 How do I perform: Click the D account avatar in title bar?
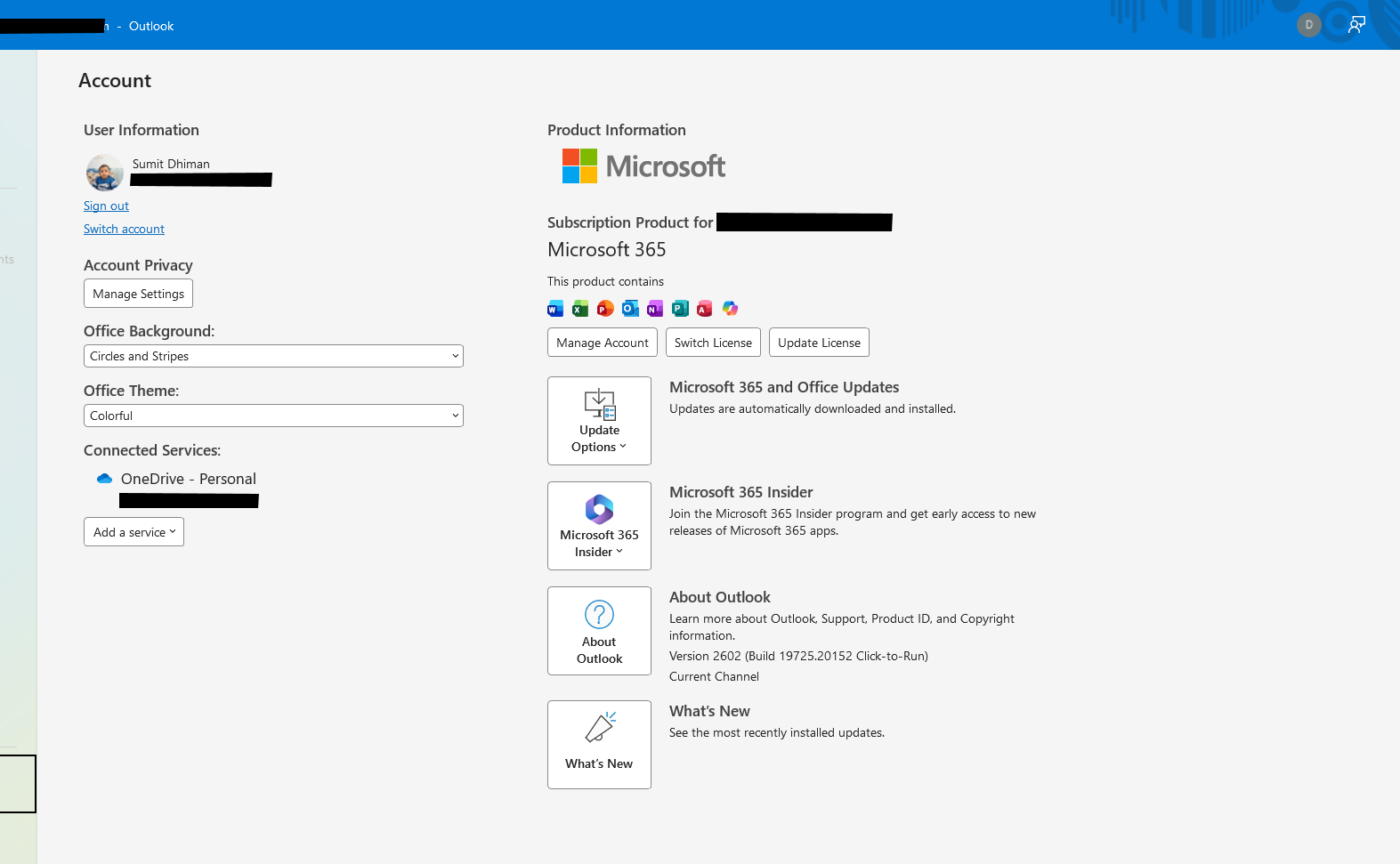click(x=1308, y=25)
